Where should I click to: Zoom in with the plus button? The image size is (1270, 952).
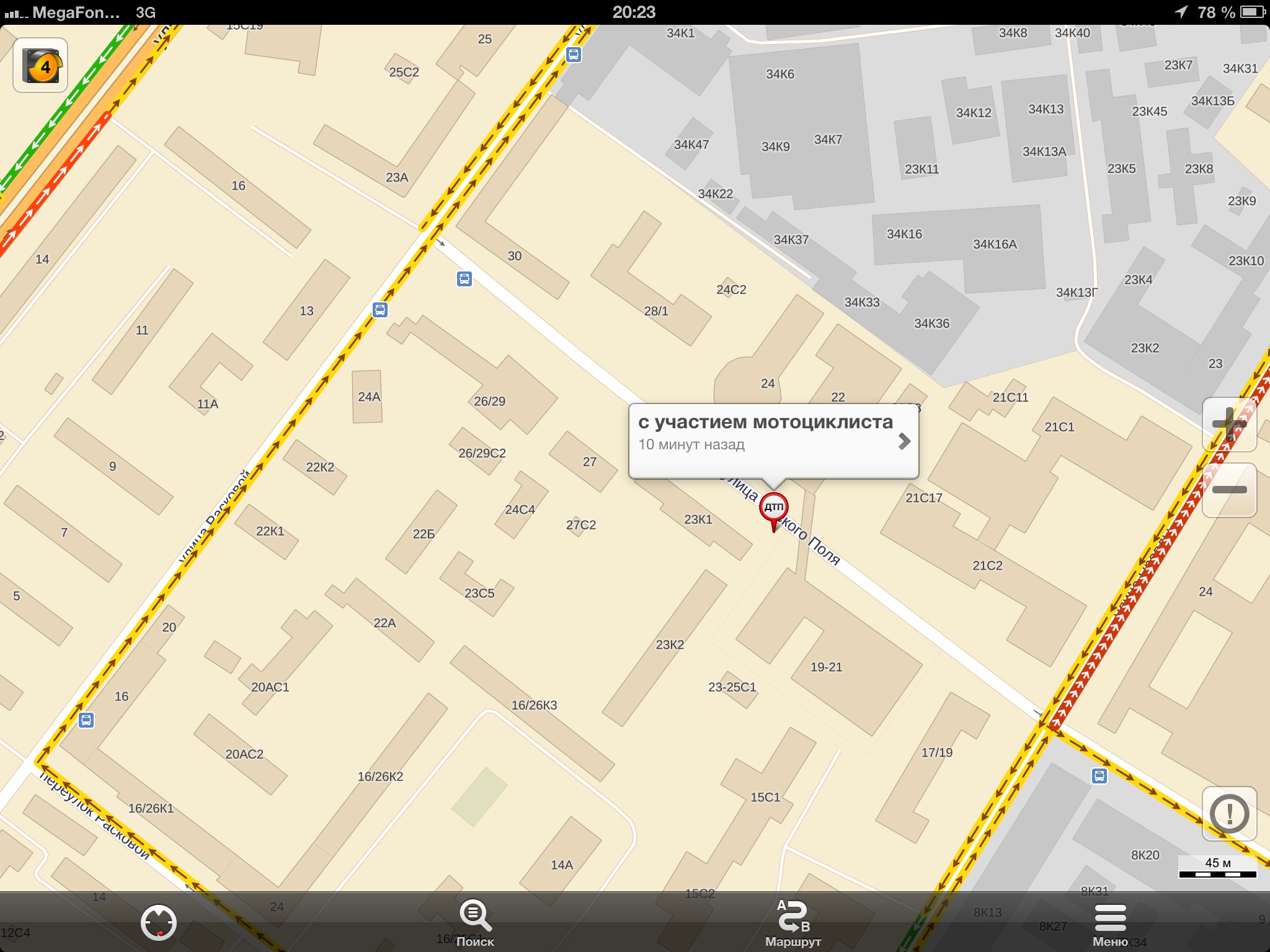pyautogui.click(x=1229, y=425)
